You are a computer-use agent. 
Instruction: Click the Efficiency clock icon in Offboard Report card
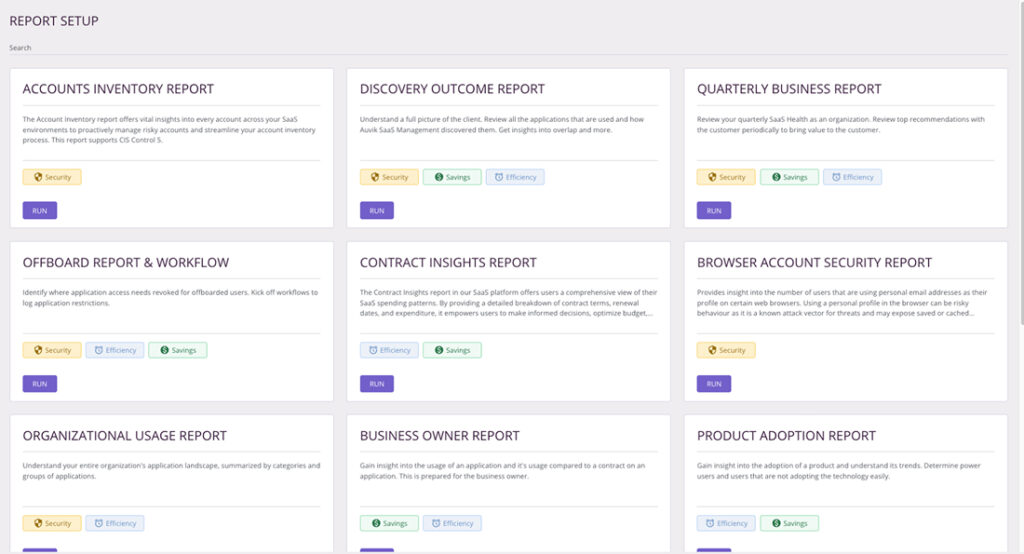click(x=99, y=350)
